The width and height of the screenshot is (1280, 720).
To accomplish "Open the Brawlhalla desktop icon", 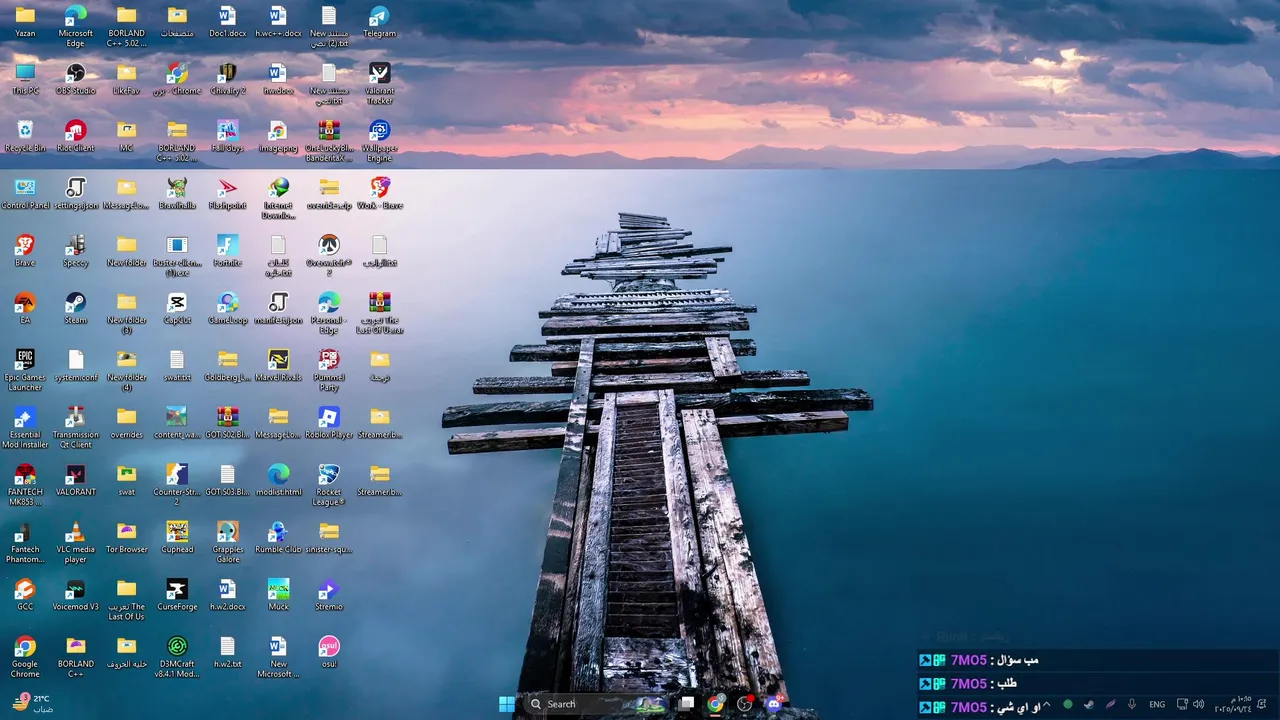I will click(x=177, y=193).
